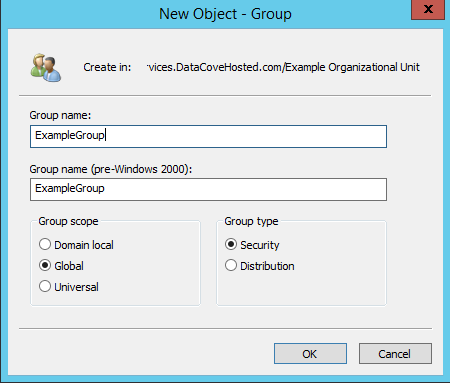Screen dimensions: 450x383
Task: Click the 'Group type' heading
Action: coord(251,221)
